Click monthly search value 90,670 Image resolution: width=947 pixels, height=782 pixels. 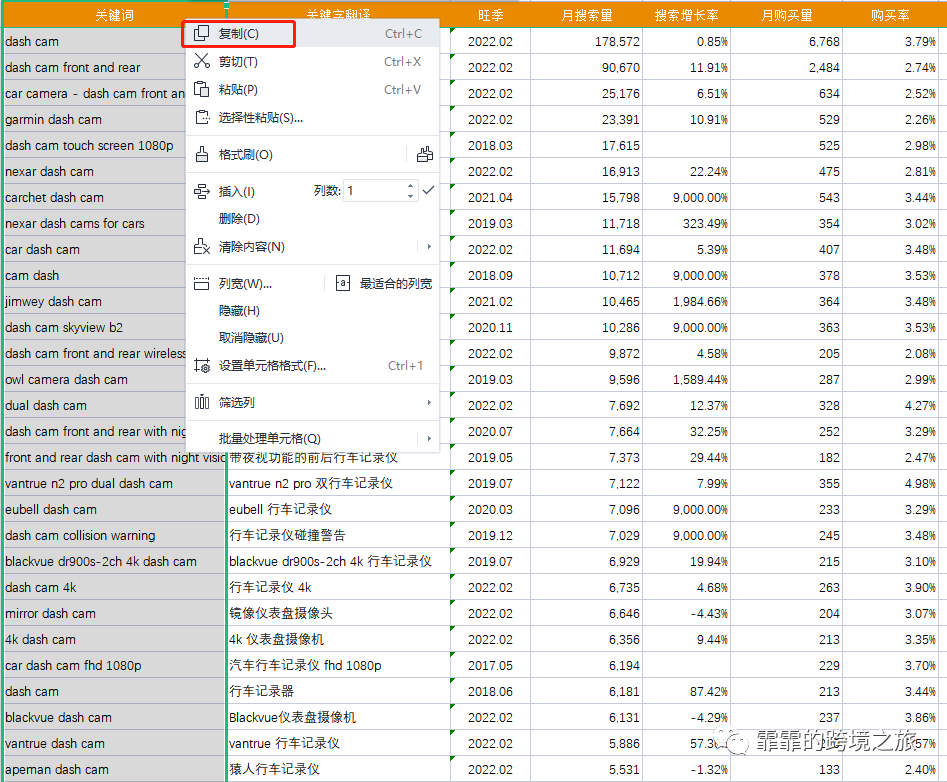[586, 68]
